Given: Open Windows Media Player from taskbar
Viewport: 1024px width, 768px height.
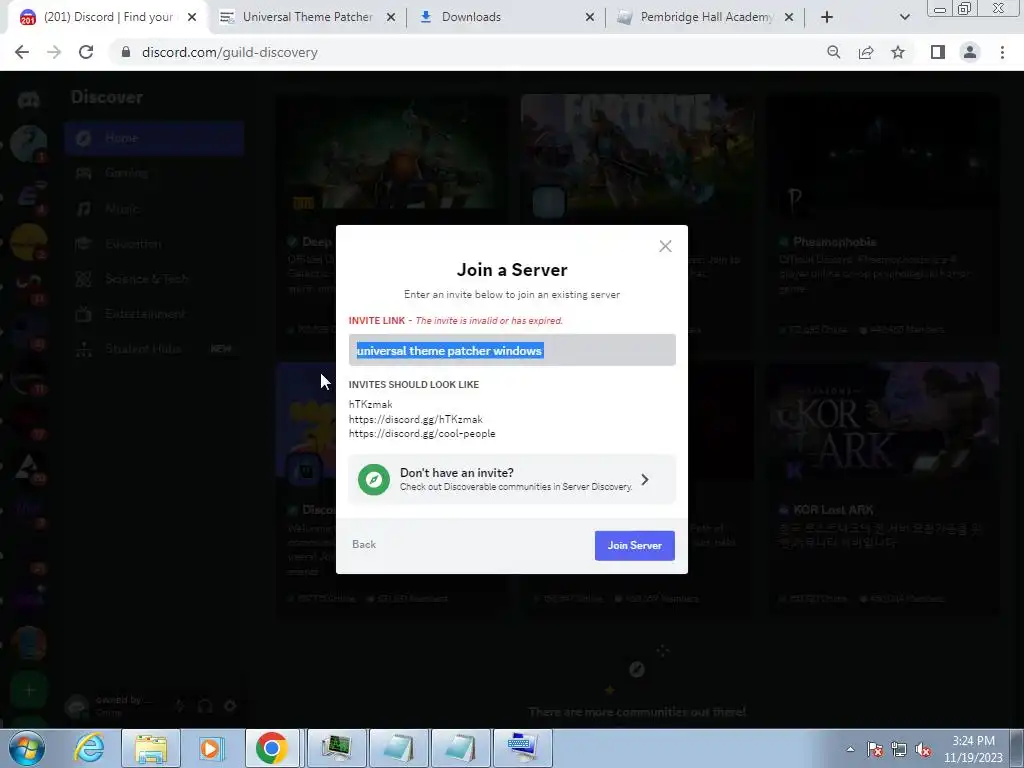Looking at the screenshot, I should (210, 748).
